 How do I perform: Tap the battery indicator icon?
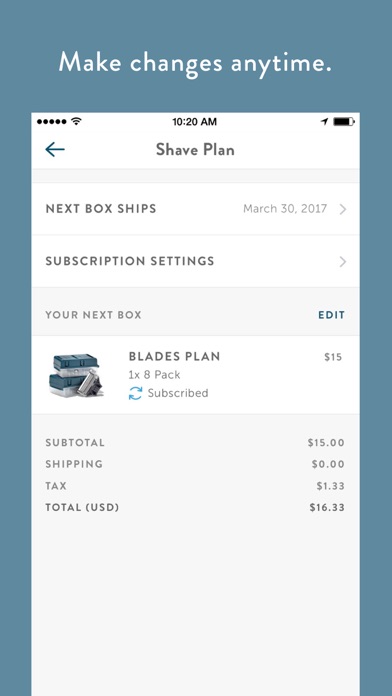click(344, 121)
